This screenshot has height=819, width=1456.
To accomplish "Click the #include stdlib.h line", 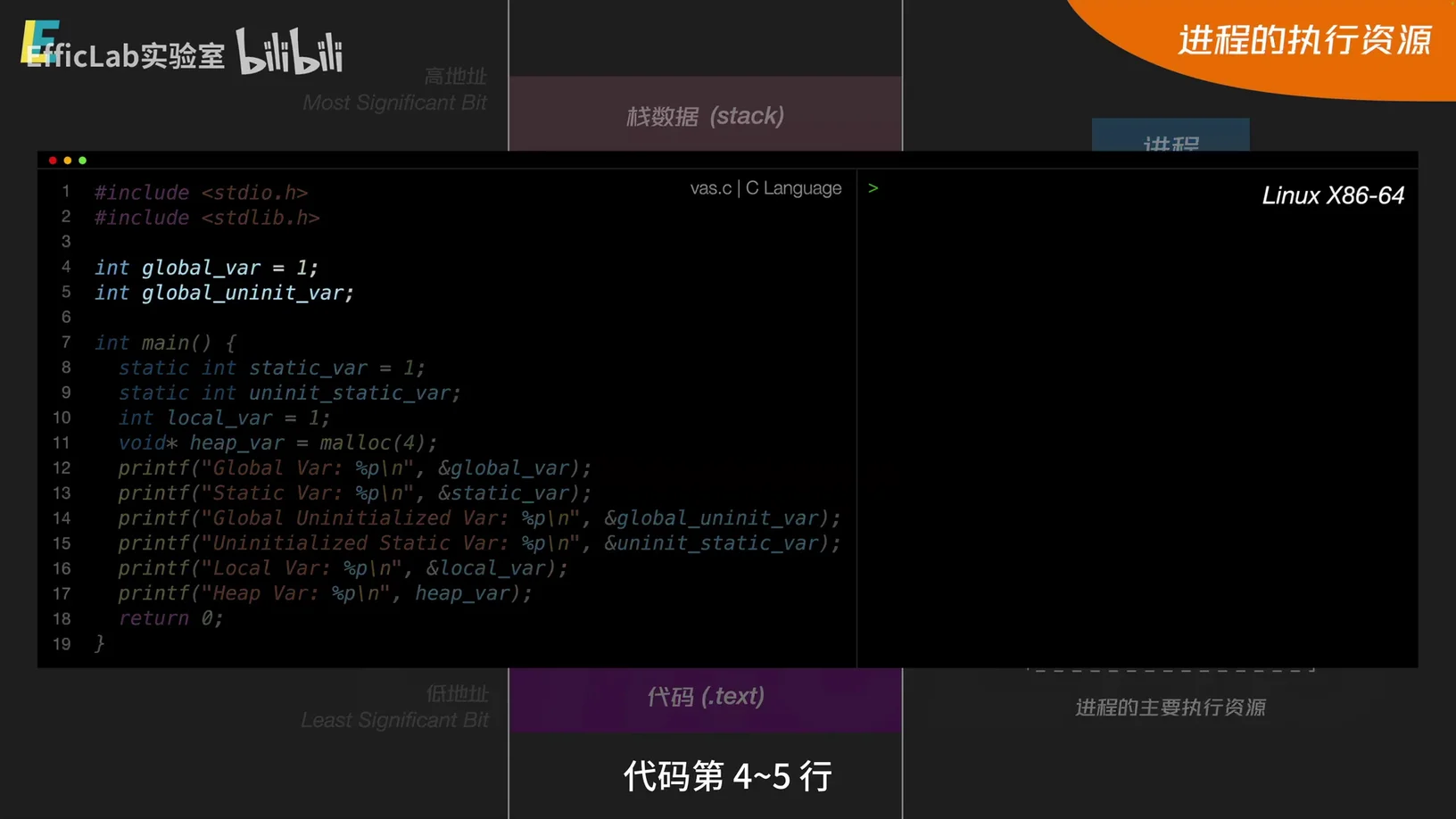I will click(207, 218).
